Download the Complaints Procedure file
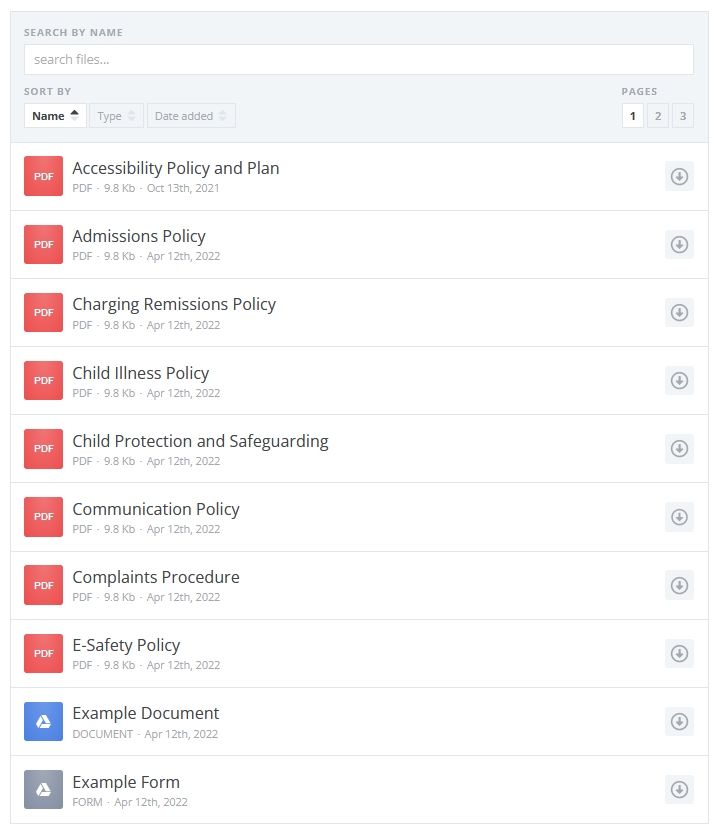Viewport: 719px width, 833px height. point(679,585)
